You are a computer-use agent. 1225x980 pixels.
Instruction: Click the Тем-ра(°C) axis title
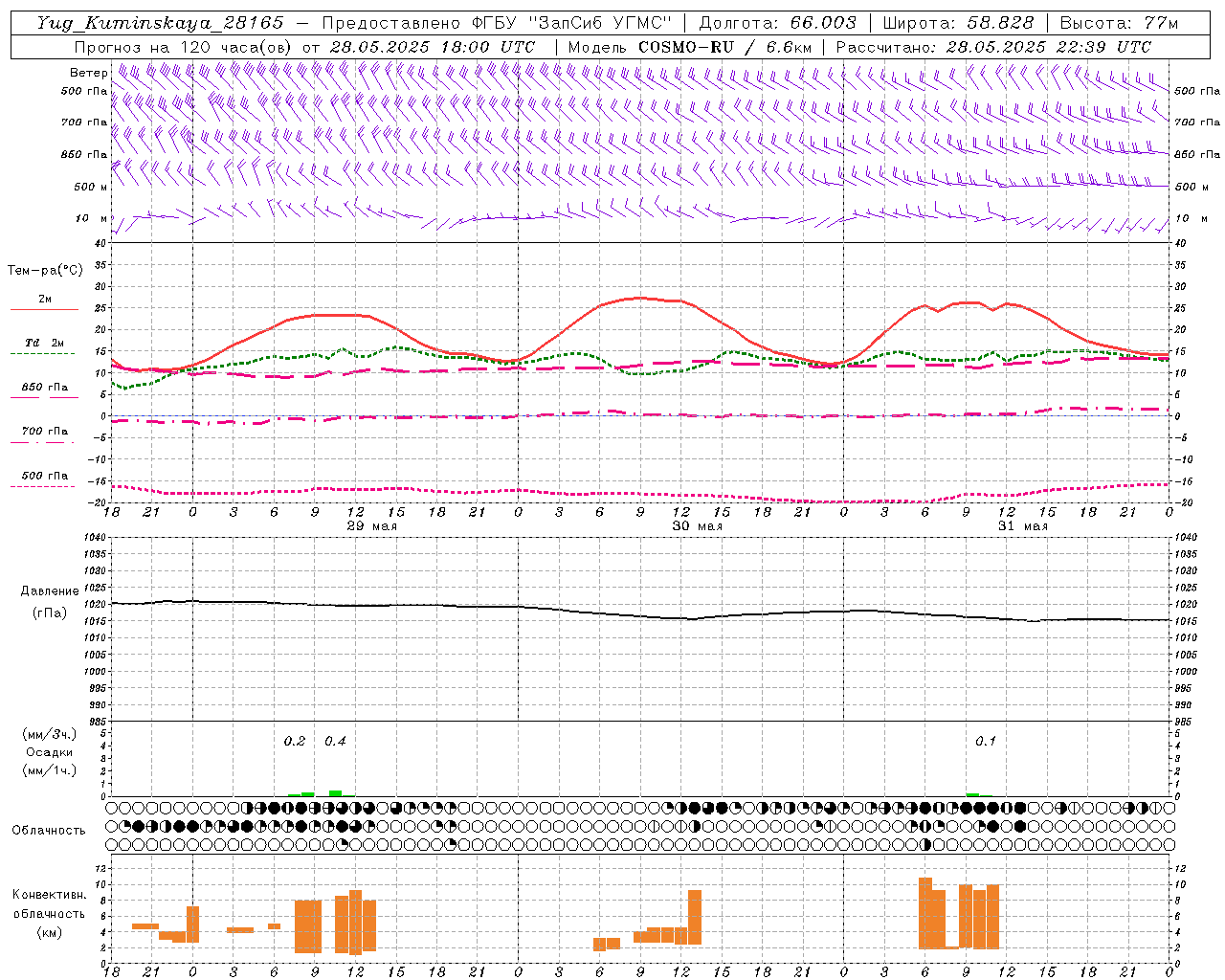[x=45, y=271]
